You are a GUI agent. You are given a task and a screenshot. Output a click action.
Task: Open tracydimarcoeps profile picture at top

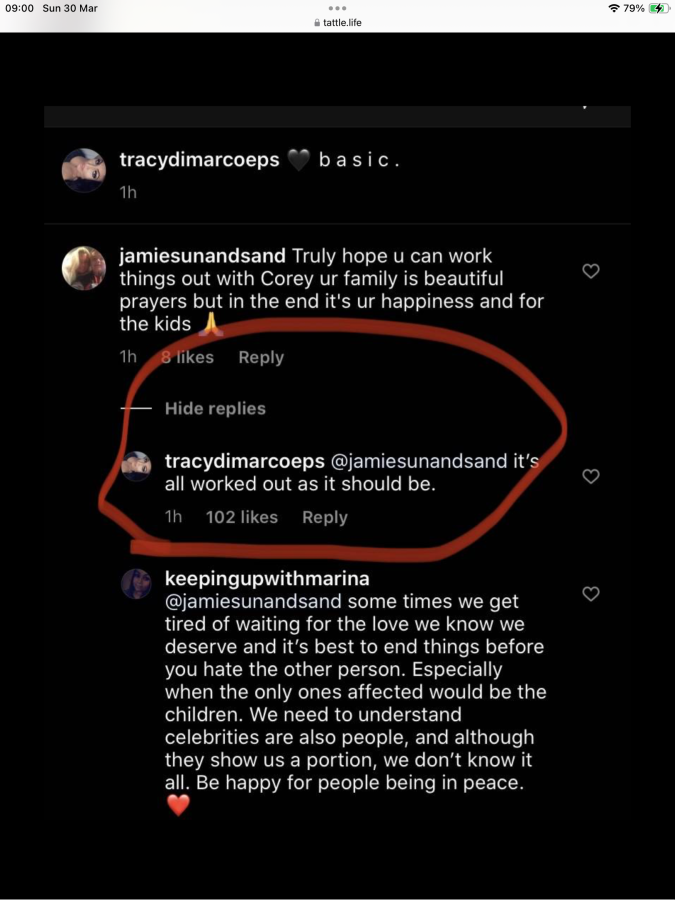pos(84,170)
